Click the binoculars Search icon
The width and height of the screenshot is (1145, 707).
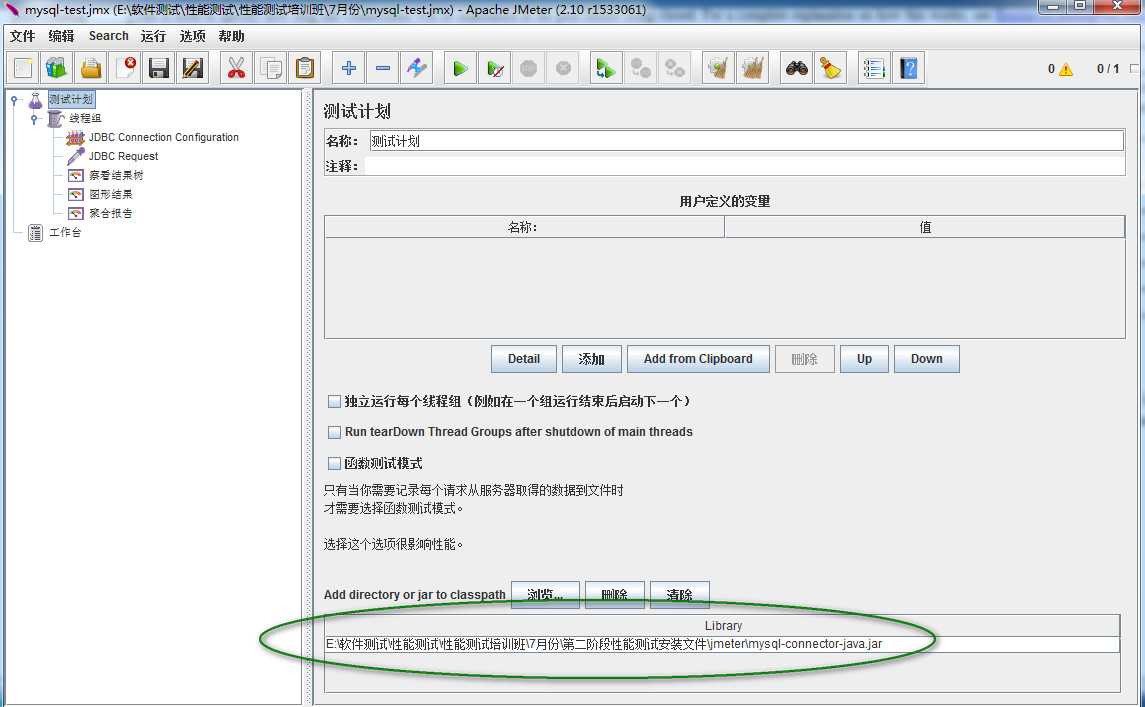click(x=796, y=69)
